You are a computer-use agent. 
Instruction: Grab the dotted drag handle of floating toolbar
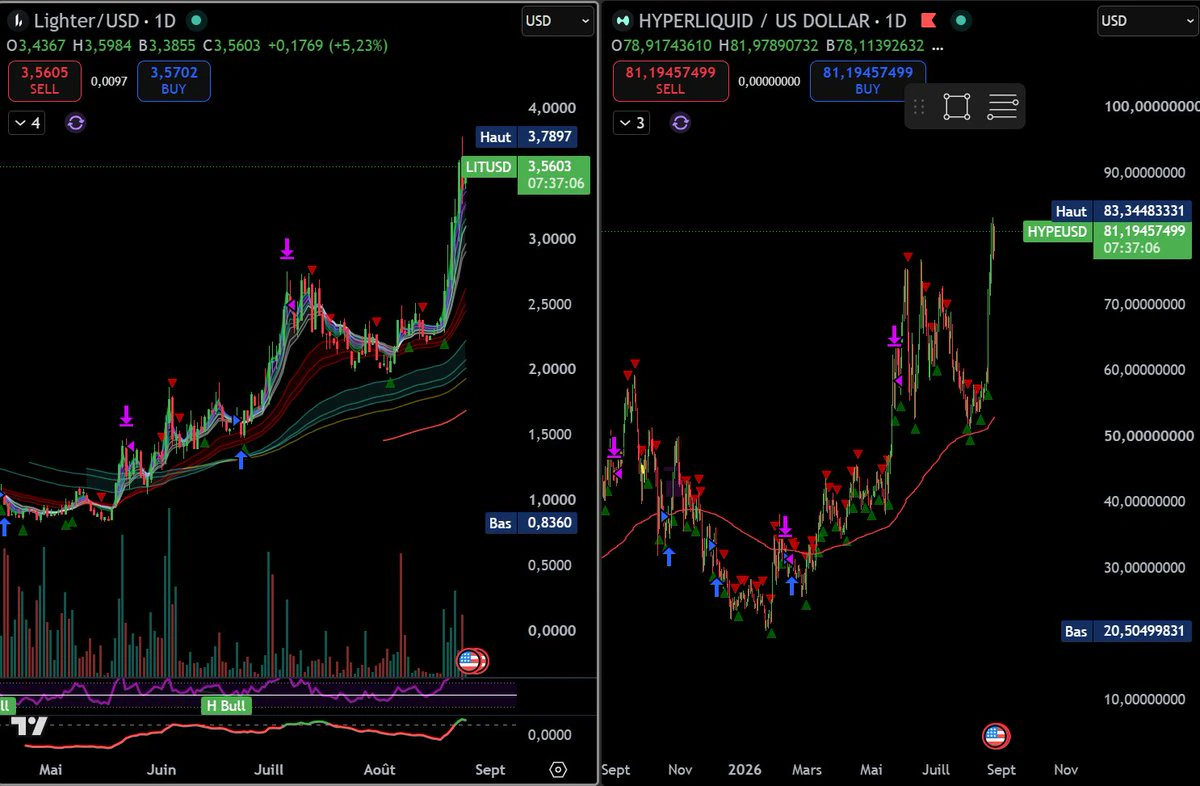[919, 106]
